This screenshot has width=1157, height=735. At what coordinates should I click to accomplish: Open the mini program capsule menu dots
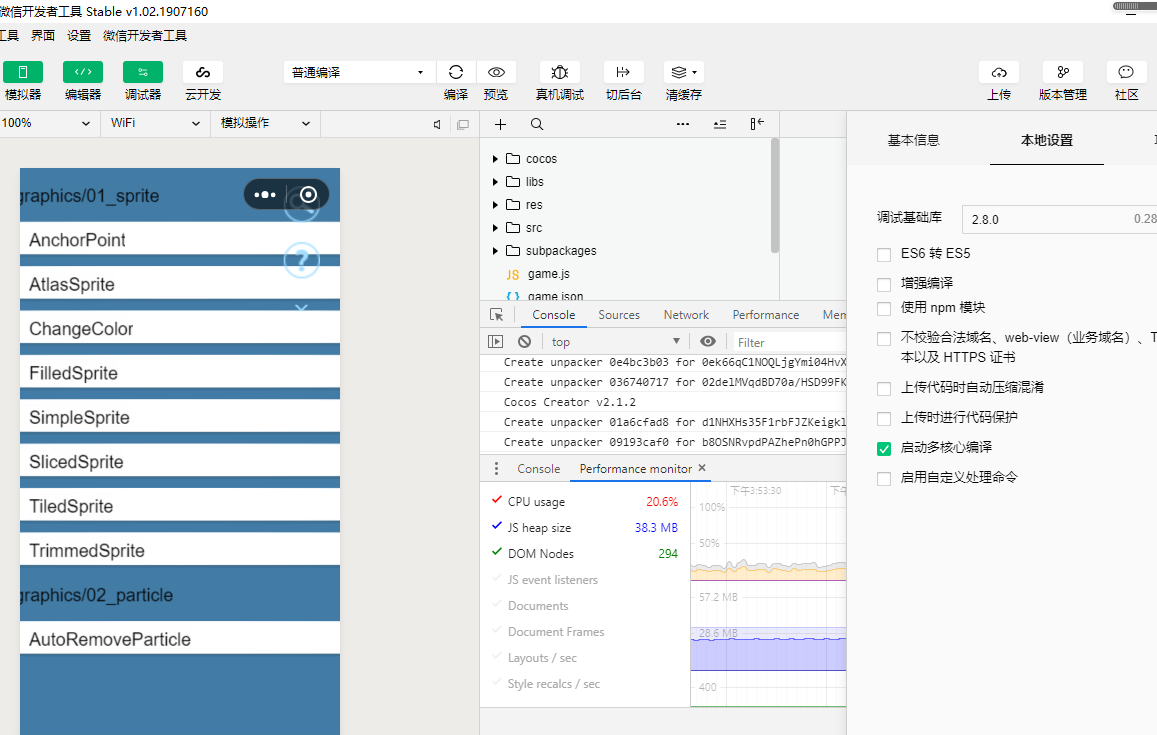point(265,195)
